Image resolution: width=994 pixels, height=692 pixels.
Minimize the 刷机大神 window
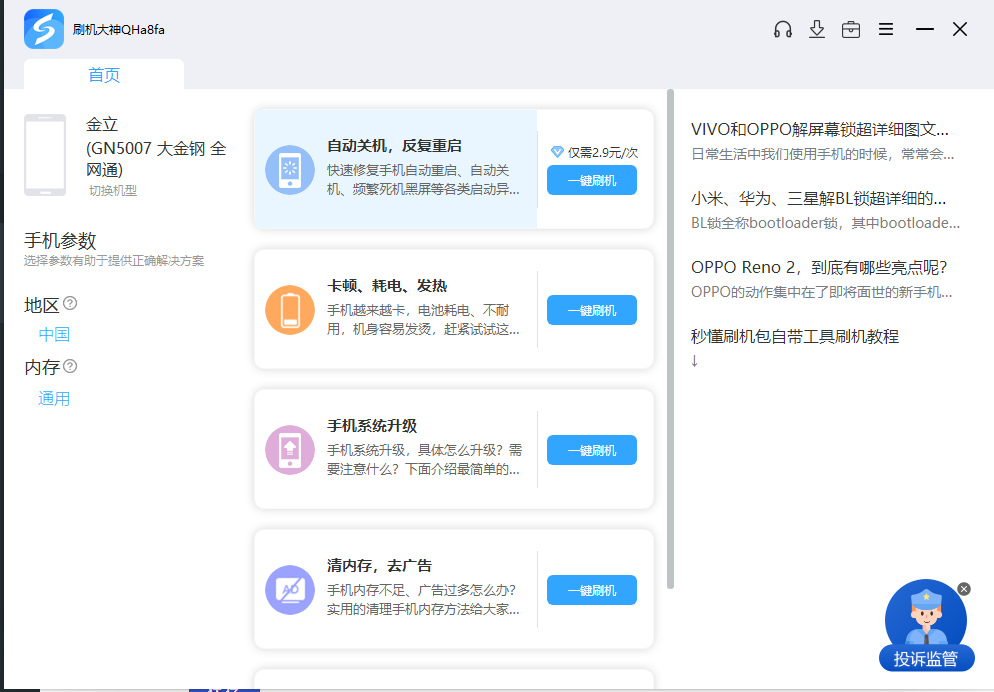click(925, 29)
